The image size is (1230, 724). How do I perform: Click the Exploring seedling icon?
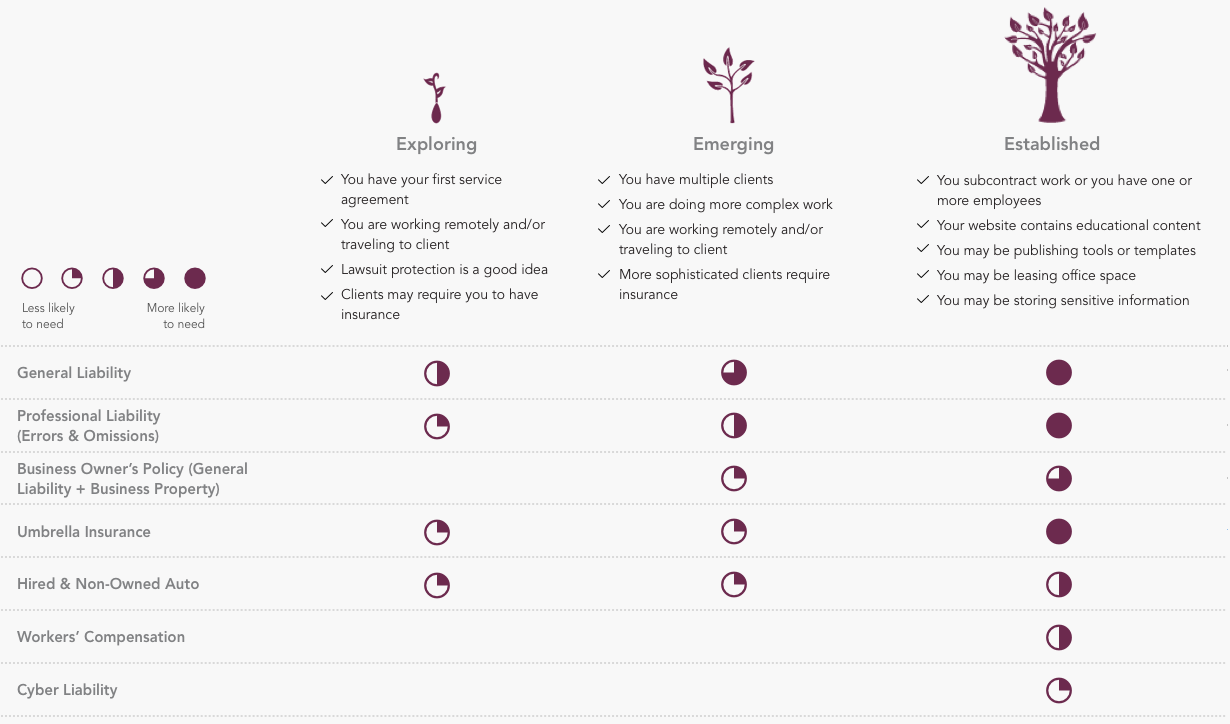click(434, 97)
